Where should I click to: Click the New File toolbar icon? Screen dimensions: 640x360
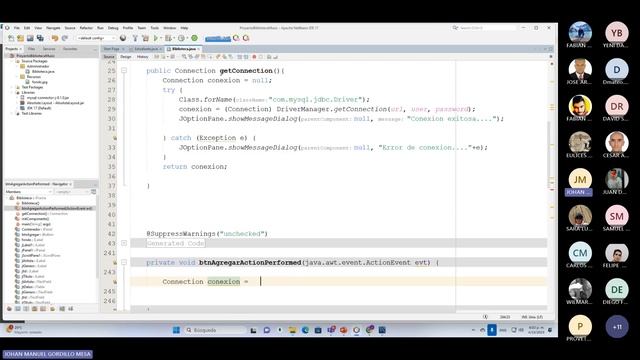coord(11,38)
